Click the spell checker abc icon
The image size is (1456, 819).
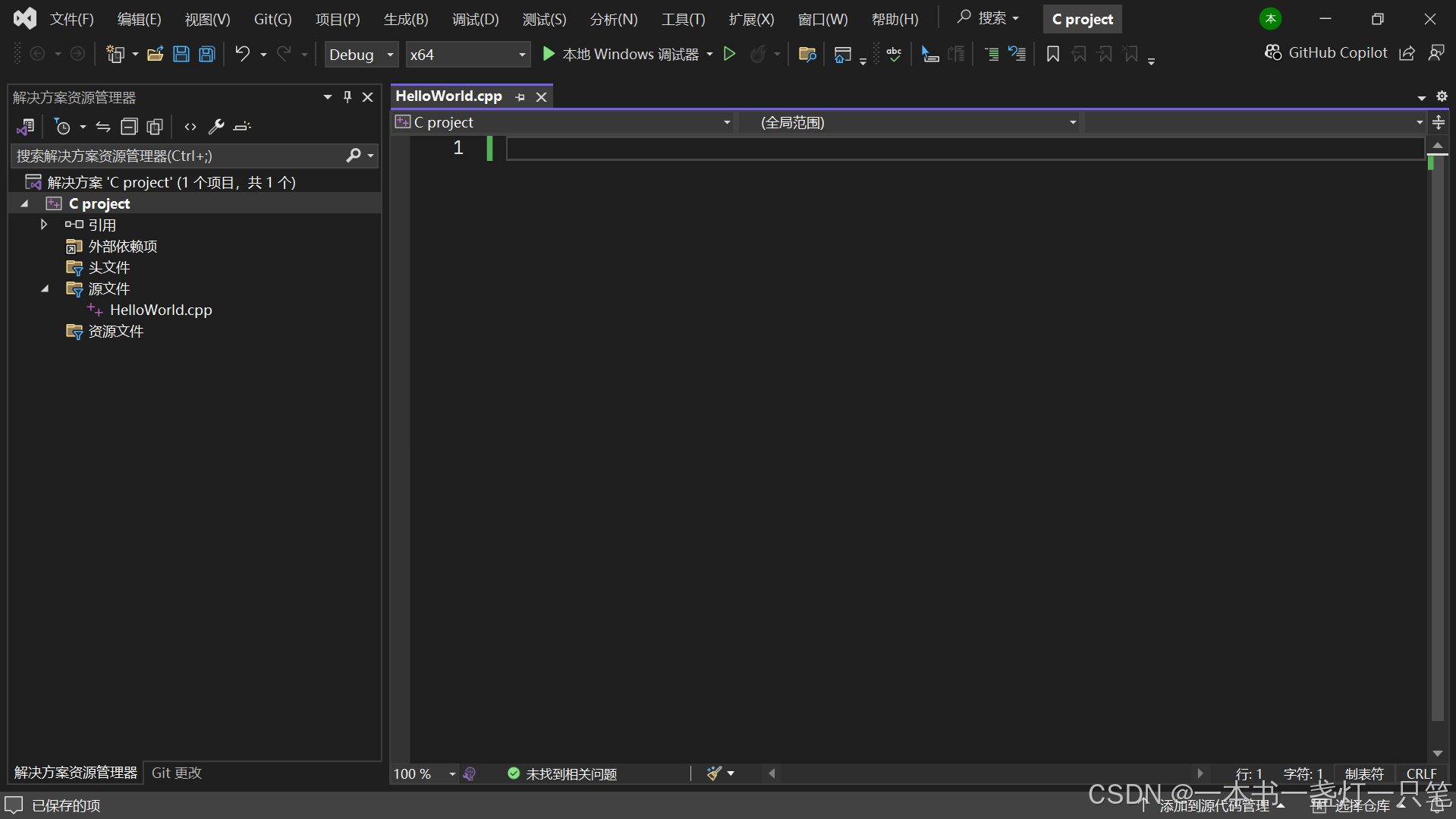(x=894, y=54)
